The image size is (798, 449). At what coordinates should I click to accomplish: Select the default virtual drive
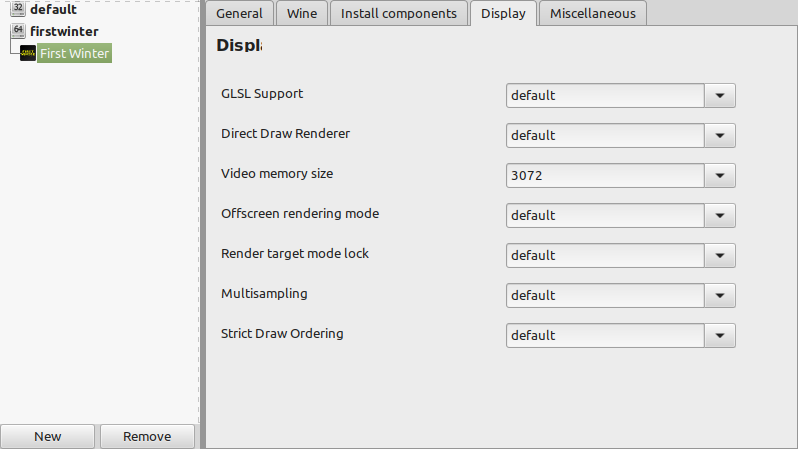click(x=53, y=9)
